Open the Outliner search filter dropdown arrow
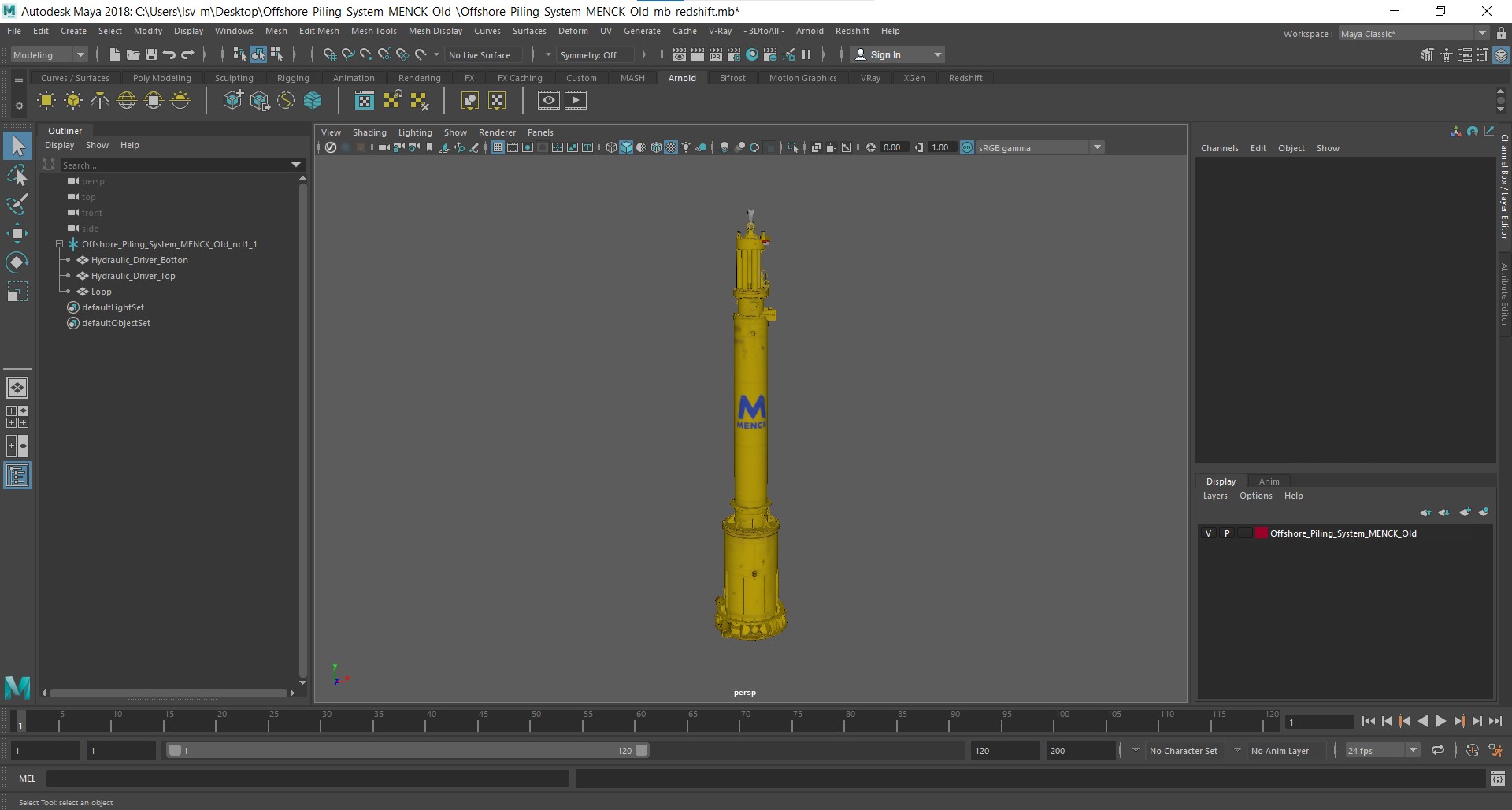 (x=296, y=165)
